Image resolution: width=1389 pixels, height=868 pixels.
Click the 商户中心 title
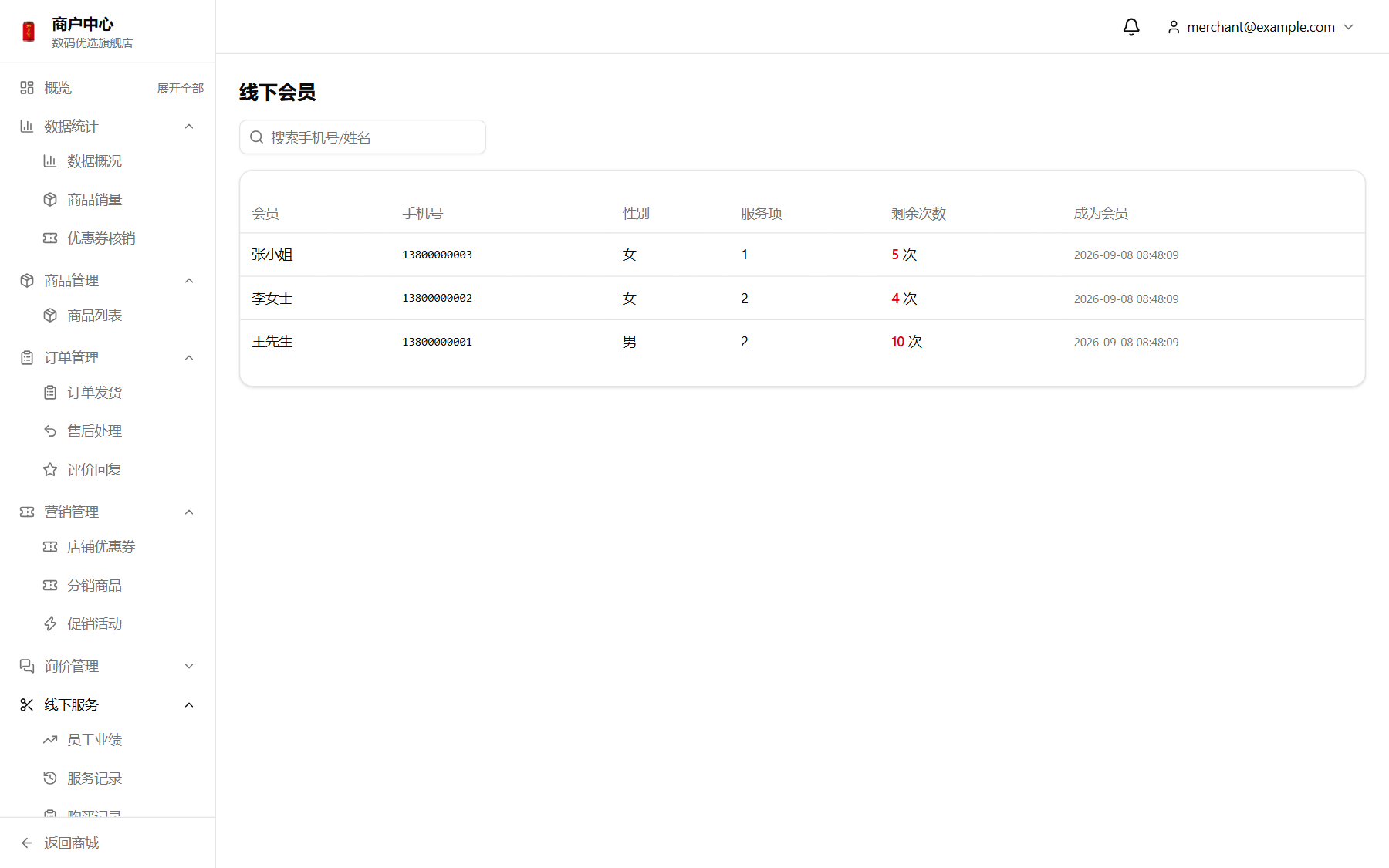[x=83, y=24]
